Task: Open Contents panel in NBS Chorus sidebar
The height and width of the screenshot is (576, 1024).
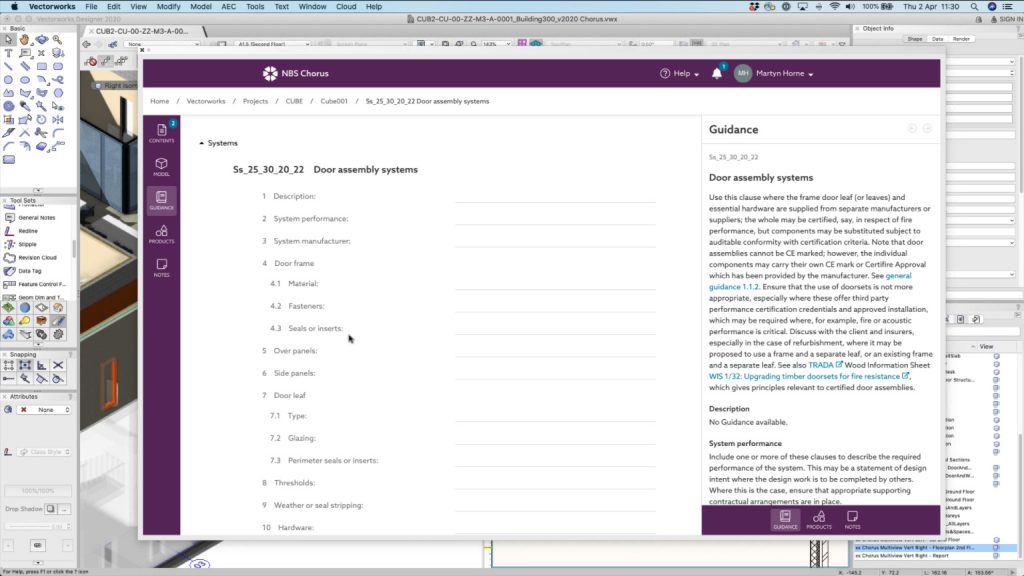Action: pos(161,133)
